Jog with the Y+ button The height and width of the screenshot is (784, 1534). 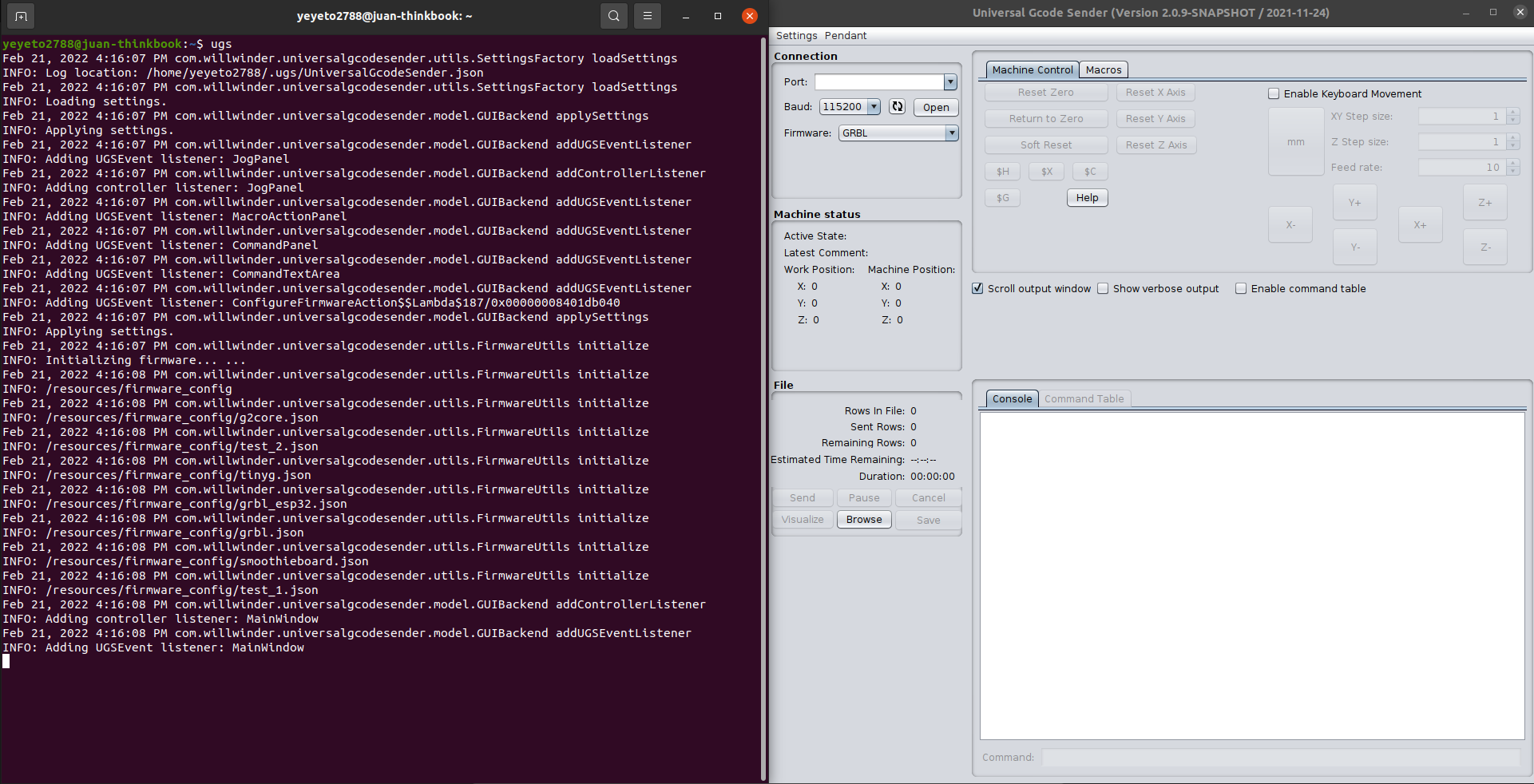tap(1354, 203)
